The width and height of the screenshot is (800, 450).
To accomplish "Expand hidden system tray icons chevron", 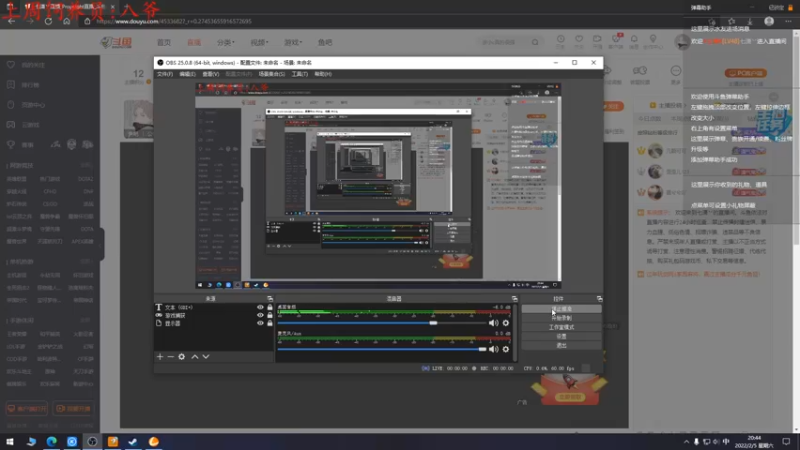I will click(x=686, y=441).
